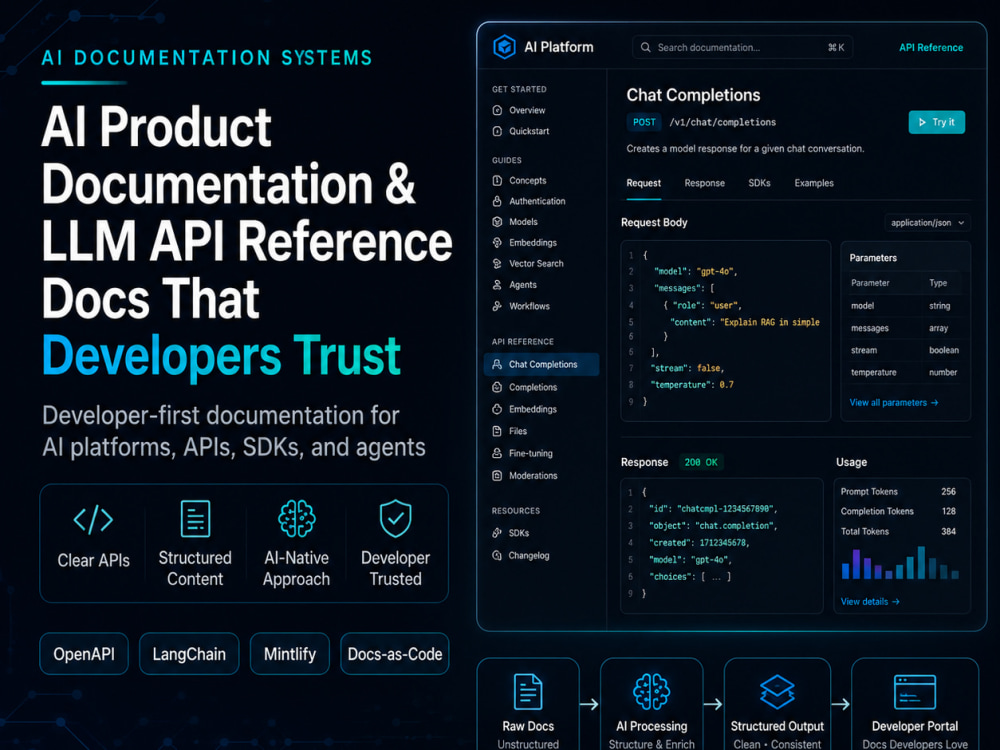Click the Prompt Tokens value 256

[x=948, y=492]
